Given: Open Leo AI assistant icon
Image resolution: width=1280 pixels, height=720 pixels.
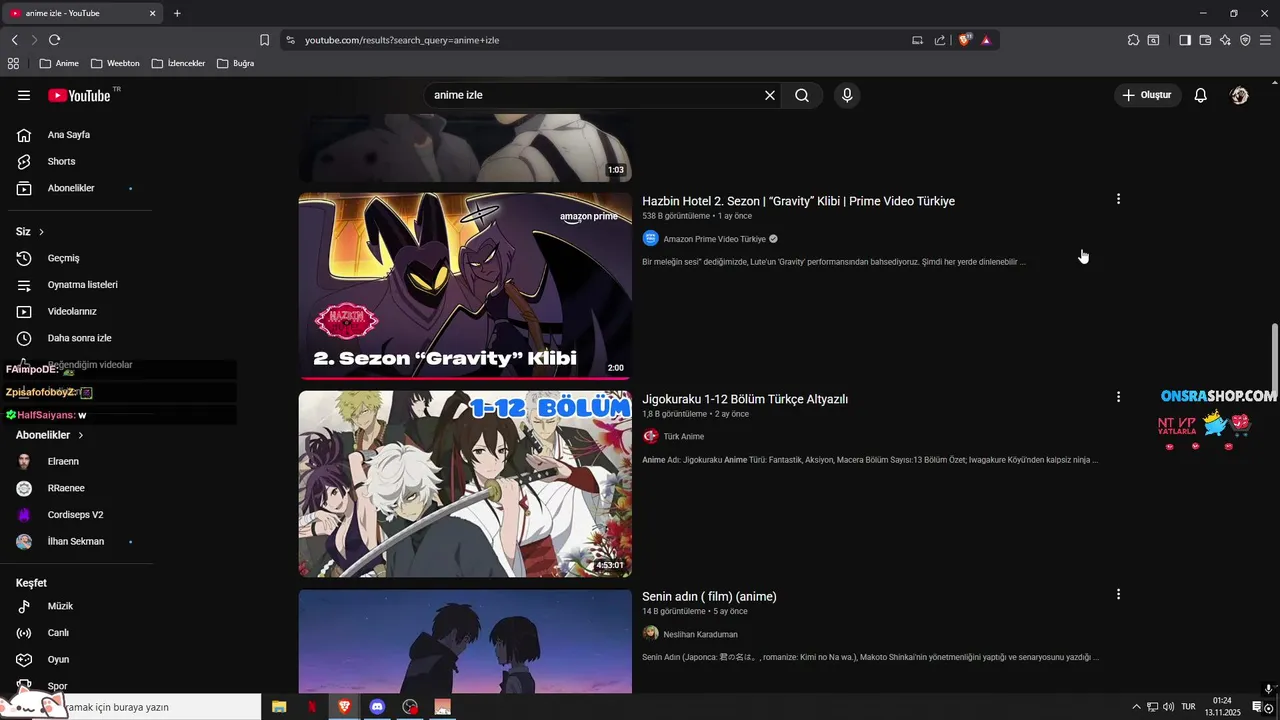Looking at the screenshot, I should pos(1225,40).
